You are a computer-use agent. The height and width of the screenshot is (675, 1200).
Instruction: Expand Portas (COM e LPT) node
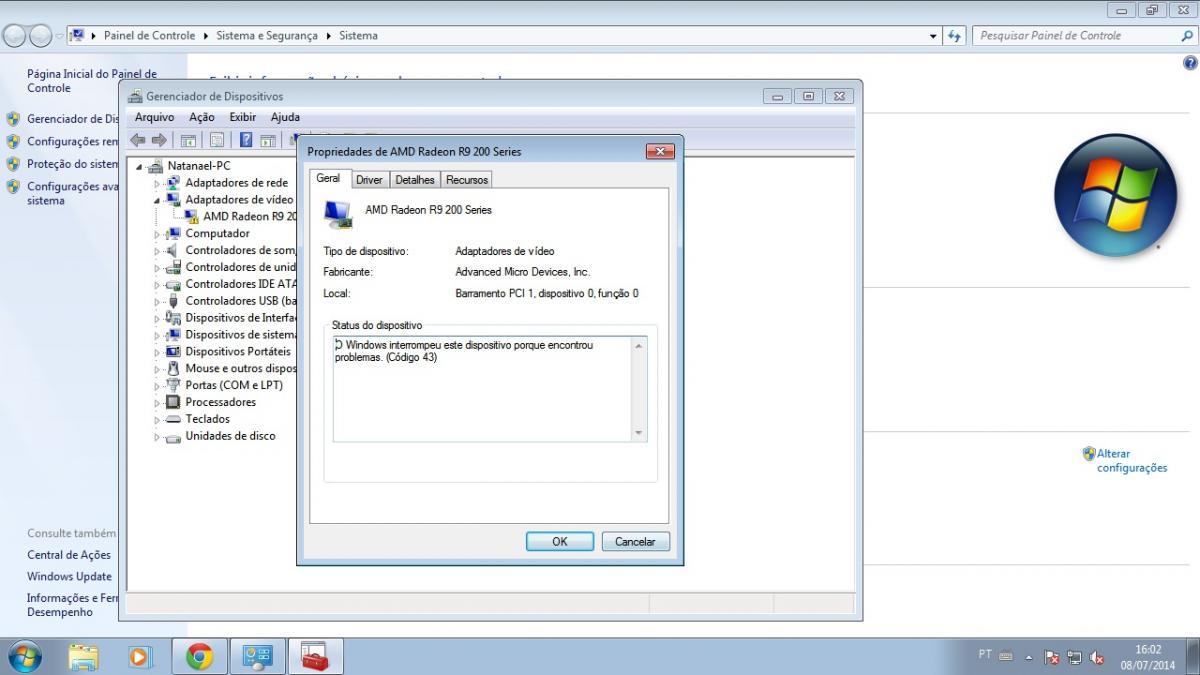(x=157, y=385)
